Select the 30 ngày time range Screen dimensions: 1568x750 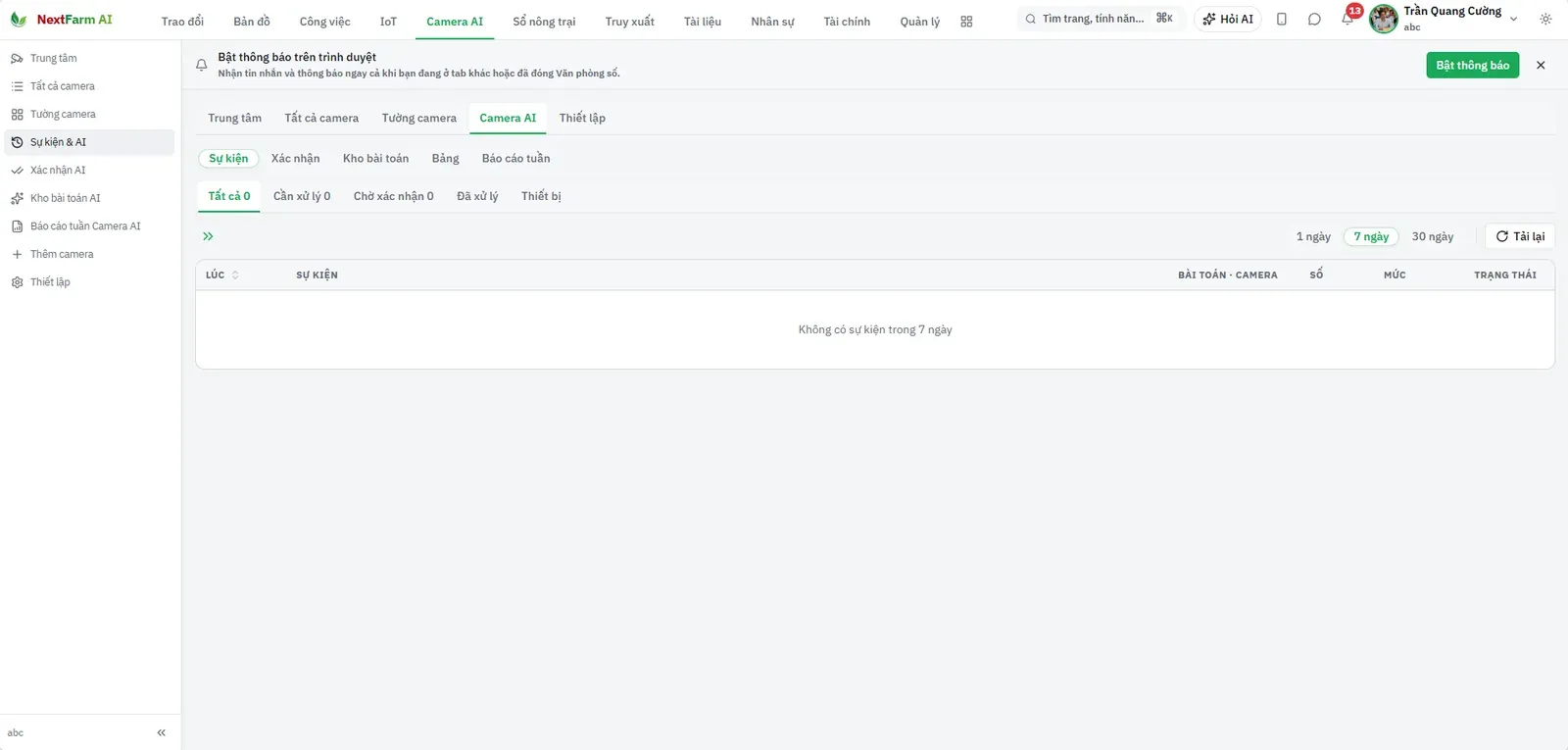coord(1433,236)
